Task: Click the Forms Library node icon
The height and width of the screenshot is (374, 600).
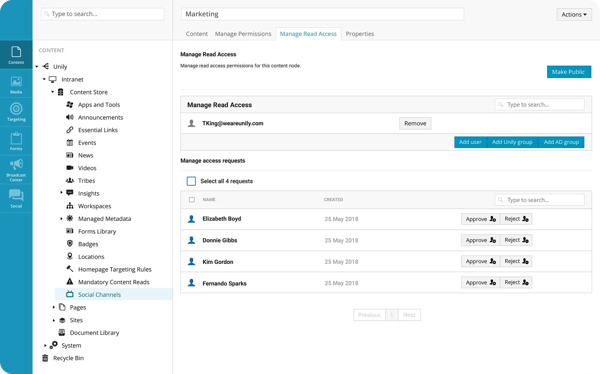Action: click(70, 231)
